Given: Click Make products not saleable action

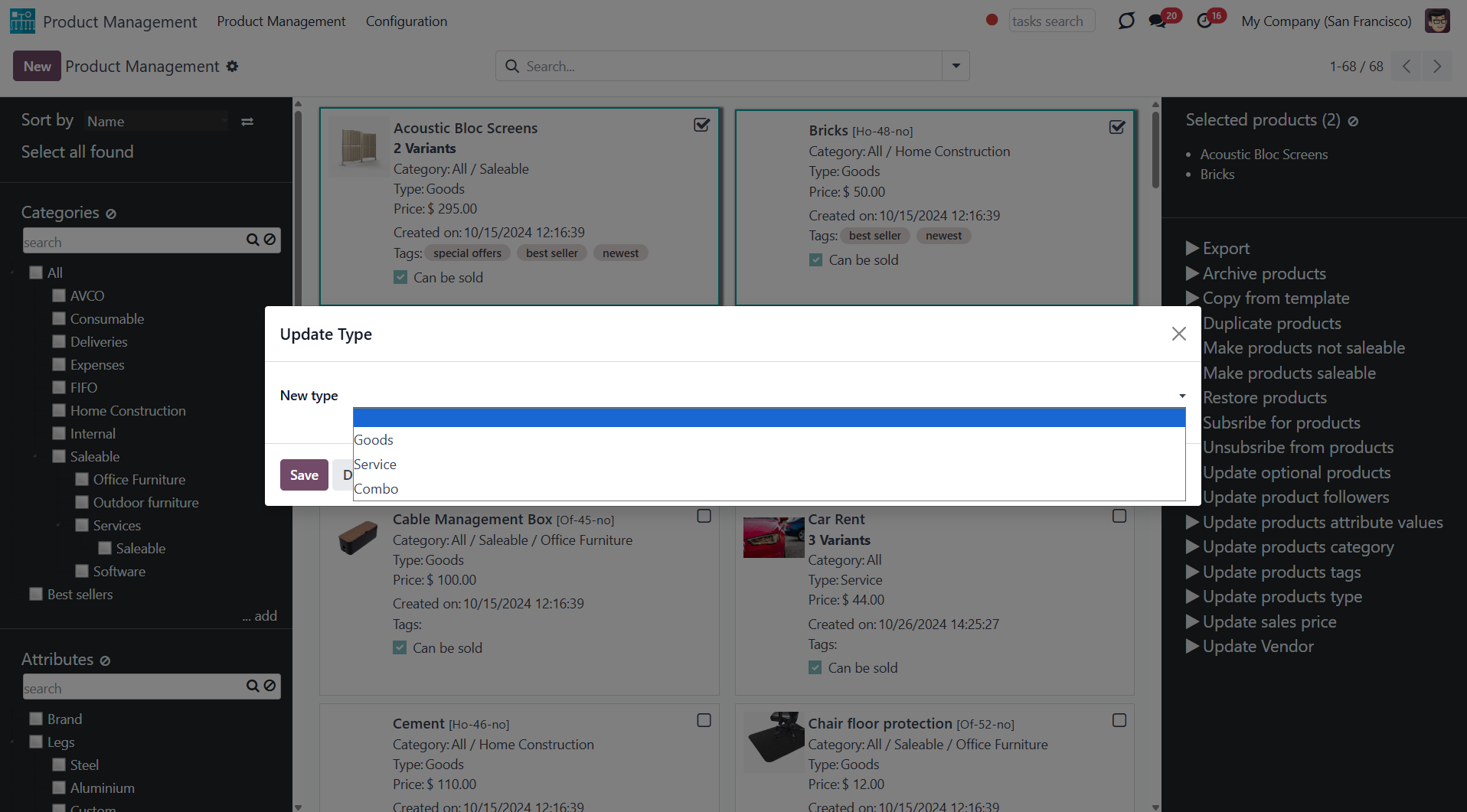Looking at the screenshot, I should point(1304,348).
